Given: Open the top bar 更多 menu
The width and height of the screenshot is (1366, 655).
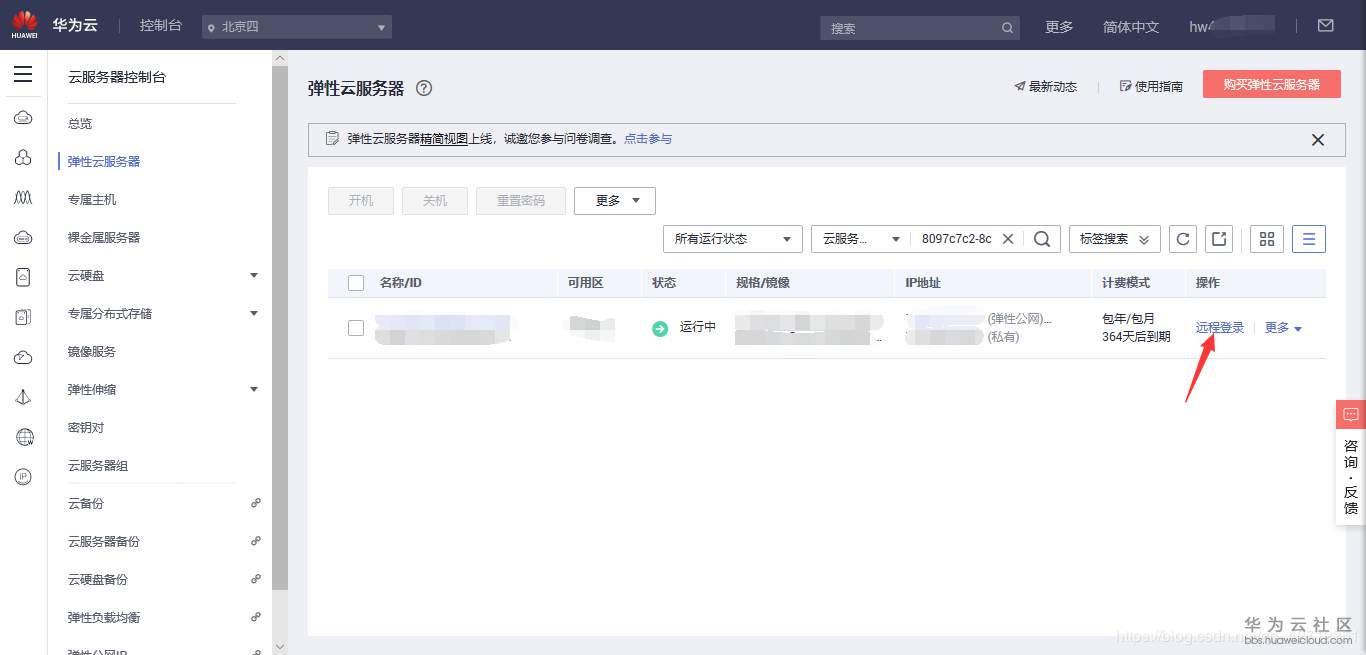Looking at the screenshot, I should (x=1059, y=27).
